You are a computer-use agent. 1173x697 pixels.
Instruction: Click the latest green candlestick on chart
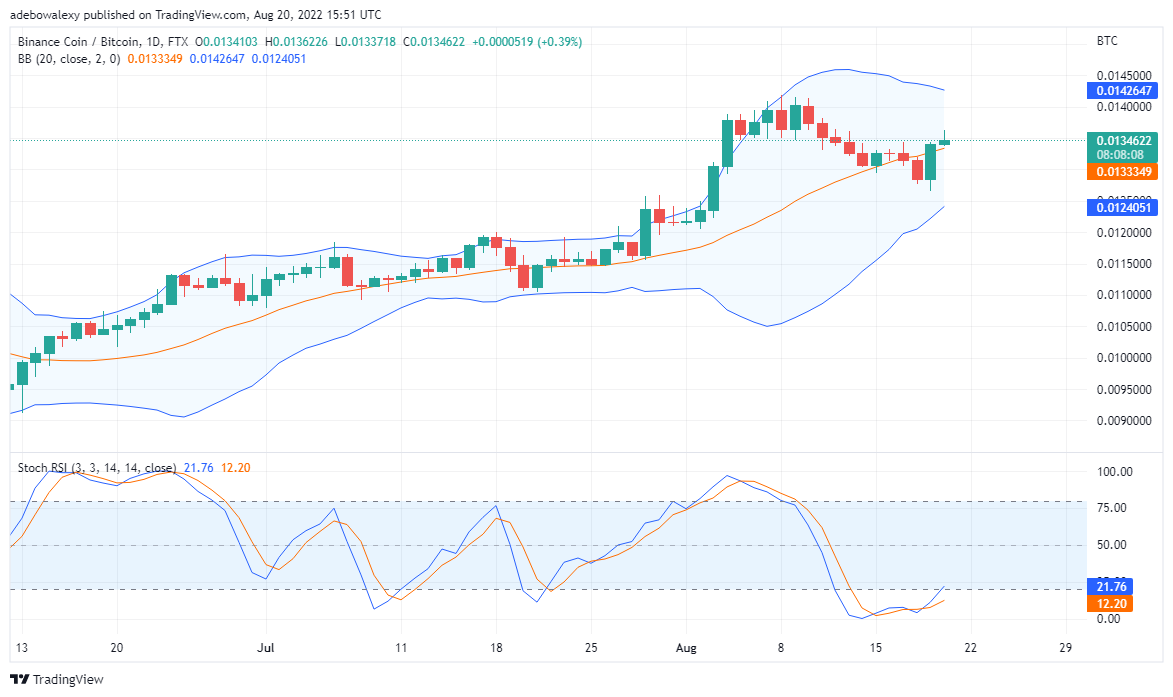click(x=944, y=140)
